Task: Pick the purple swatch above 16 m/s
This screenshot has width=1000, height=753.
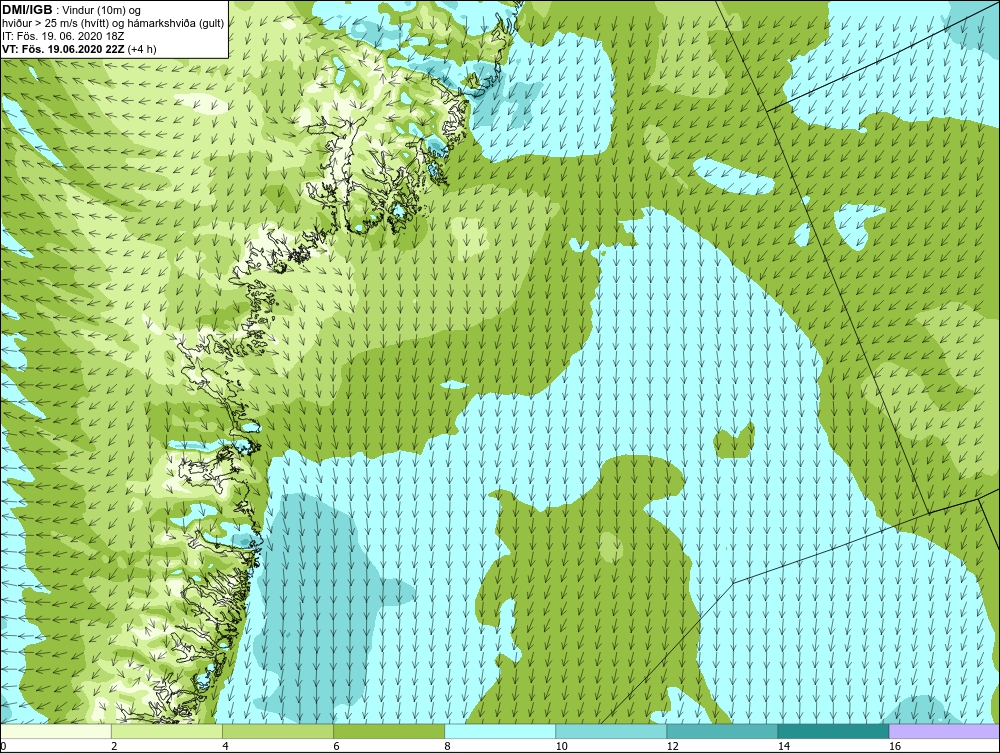Action: point(945,731)
